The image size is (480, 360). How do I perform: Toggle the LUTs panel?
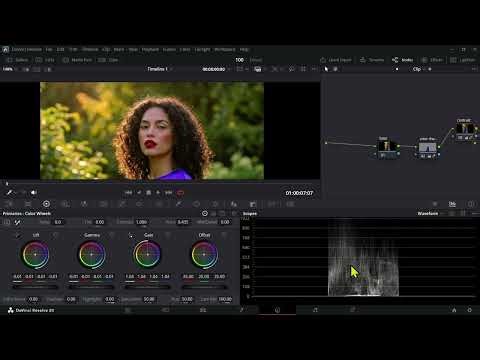(x=45, y=60)
